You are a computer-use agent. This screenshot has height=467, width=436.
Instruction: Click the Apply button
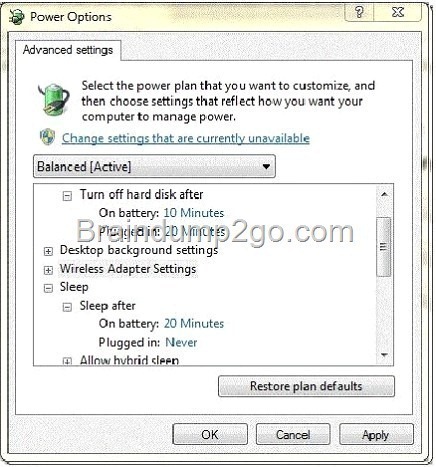pyautogui.click(x=376, y=434)
